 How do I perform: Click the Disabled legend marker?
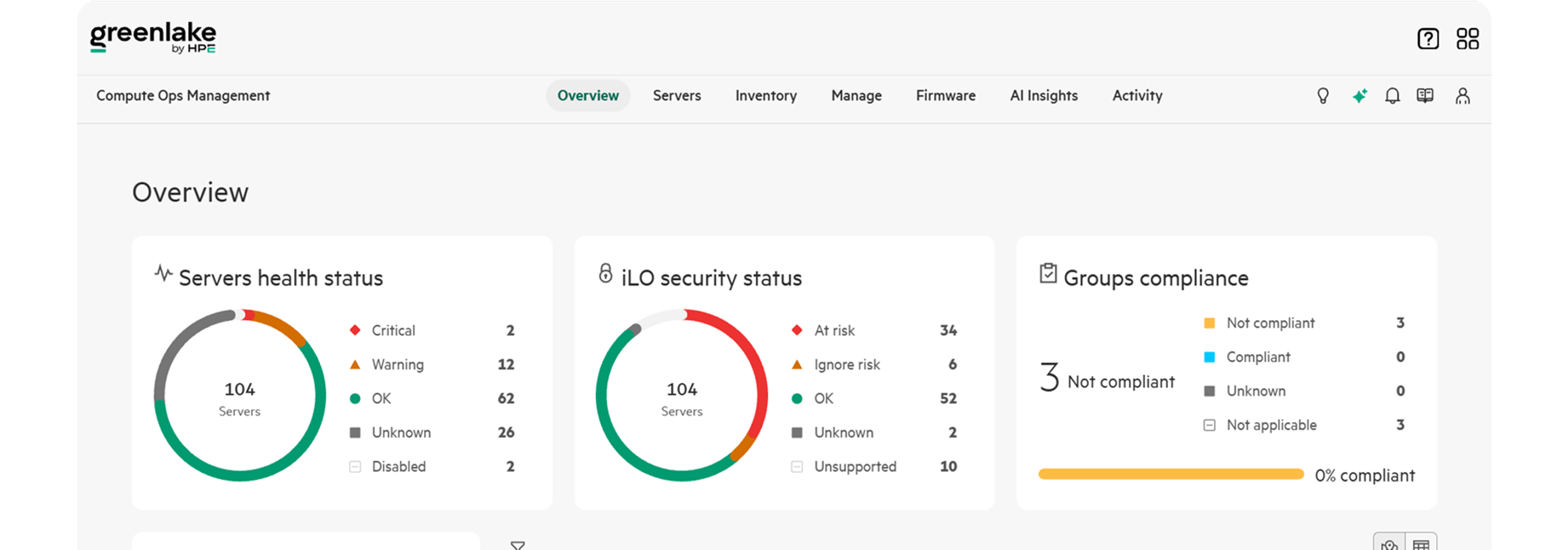355,466
